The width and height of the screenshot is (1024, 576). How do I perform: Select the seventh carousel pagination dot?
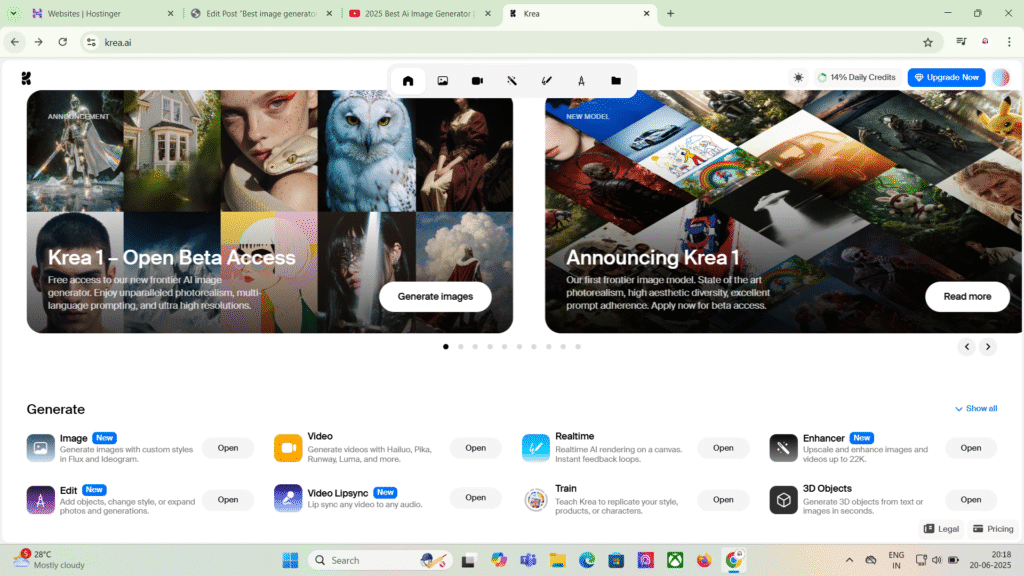[x=534, y=347]
